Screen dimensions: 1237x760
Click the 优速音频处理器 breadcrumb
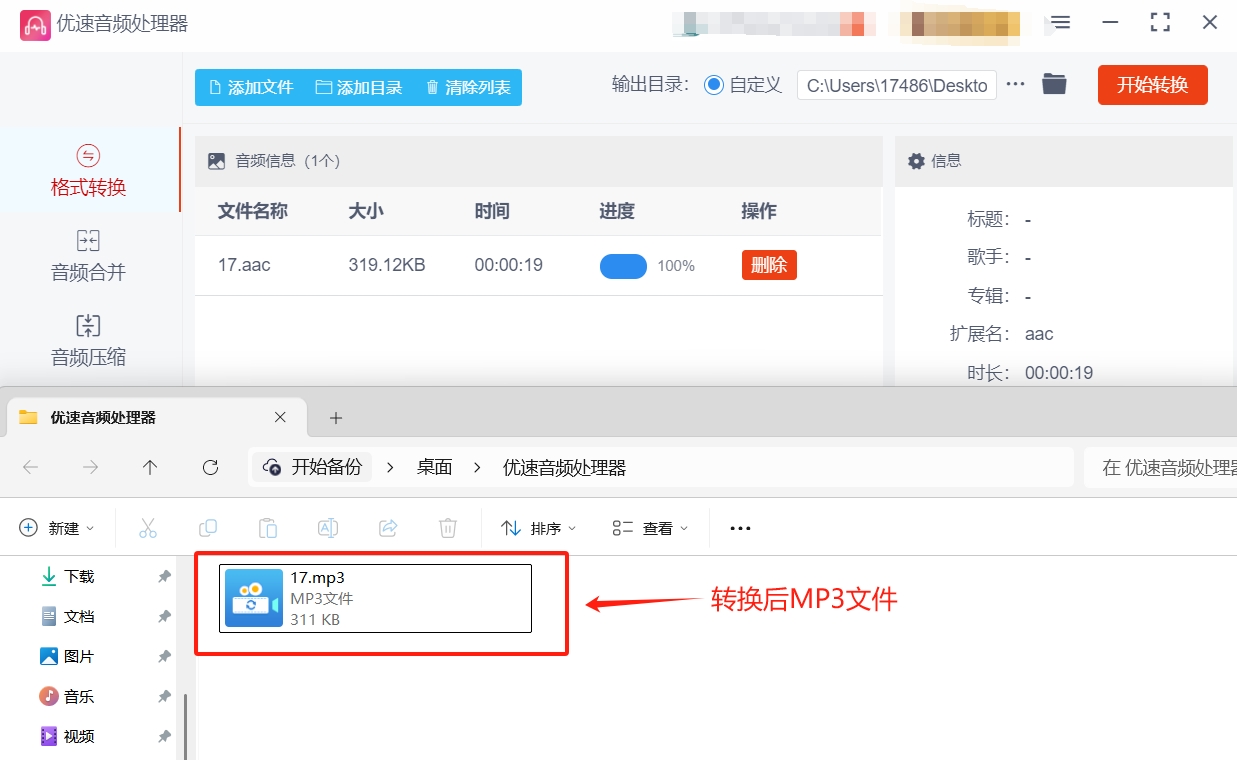[564, 467]
